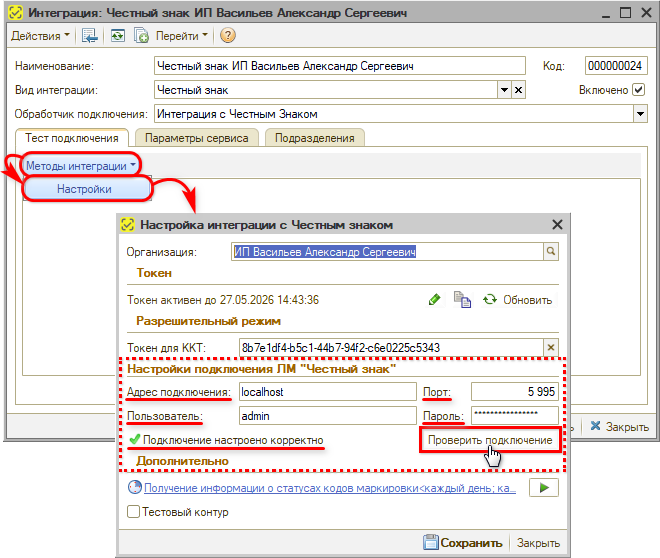Click the Настройка интеграции dialog title icon

[127, 225]
